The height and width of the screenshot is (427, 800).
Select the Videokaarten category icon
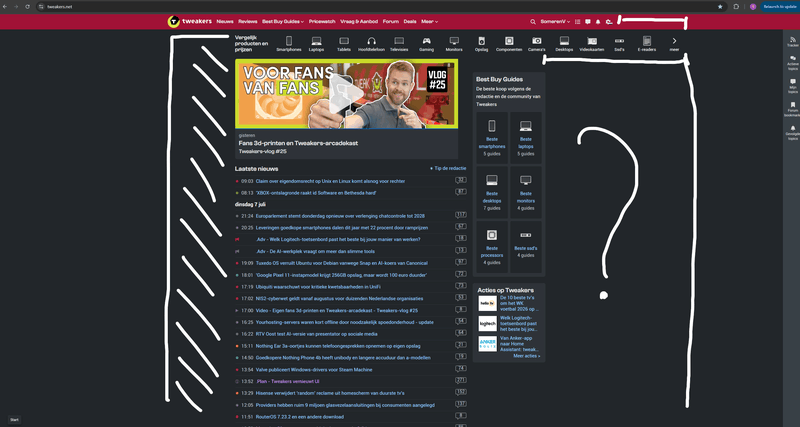click(x=592, y=44)
